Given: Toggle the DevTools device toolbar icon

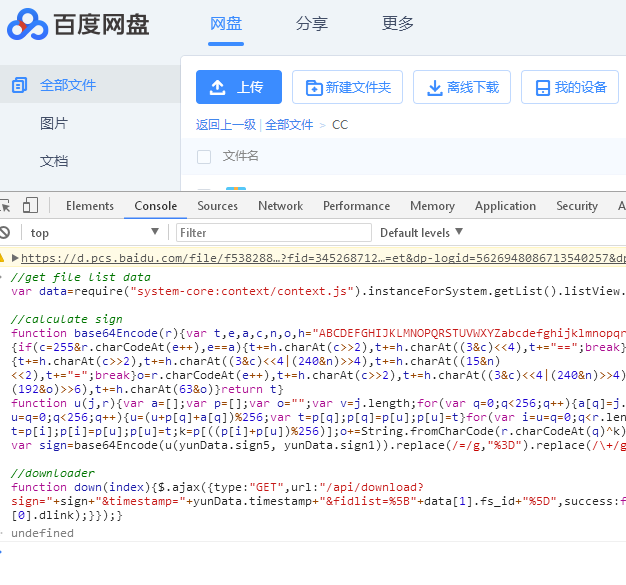Looking at the screenshot, I should coord(30,205).
